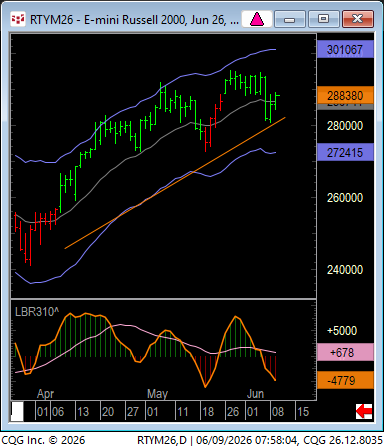
Task: Click the 301067 upper band value label
Action: [x=345, y=50]
